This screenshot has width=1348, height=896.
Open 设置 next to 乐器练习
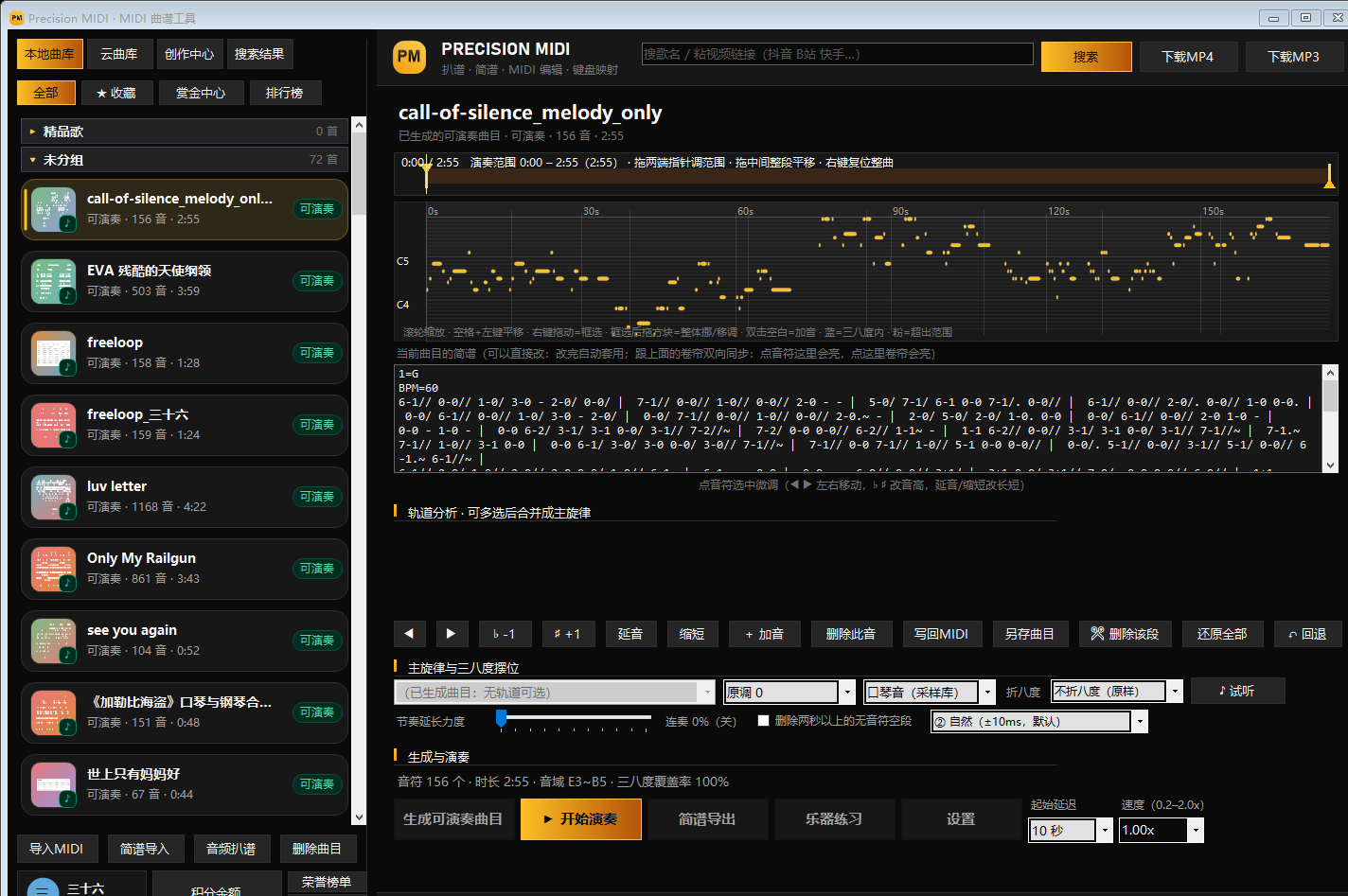coord(961,819)
